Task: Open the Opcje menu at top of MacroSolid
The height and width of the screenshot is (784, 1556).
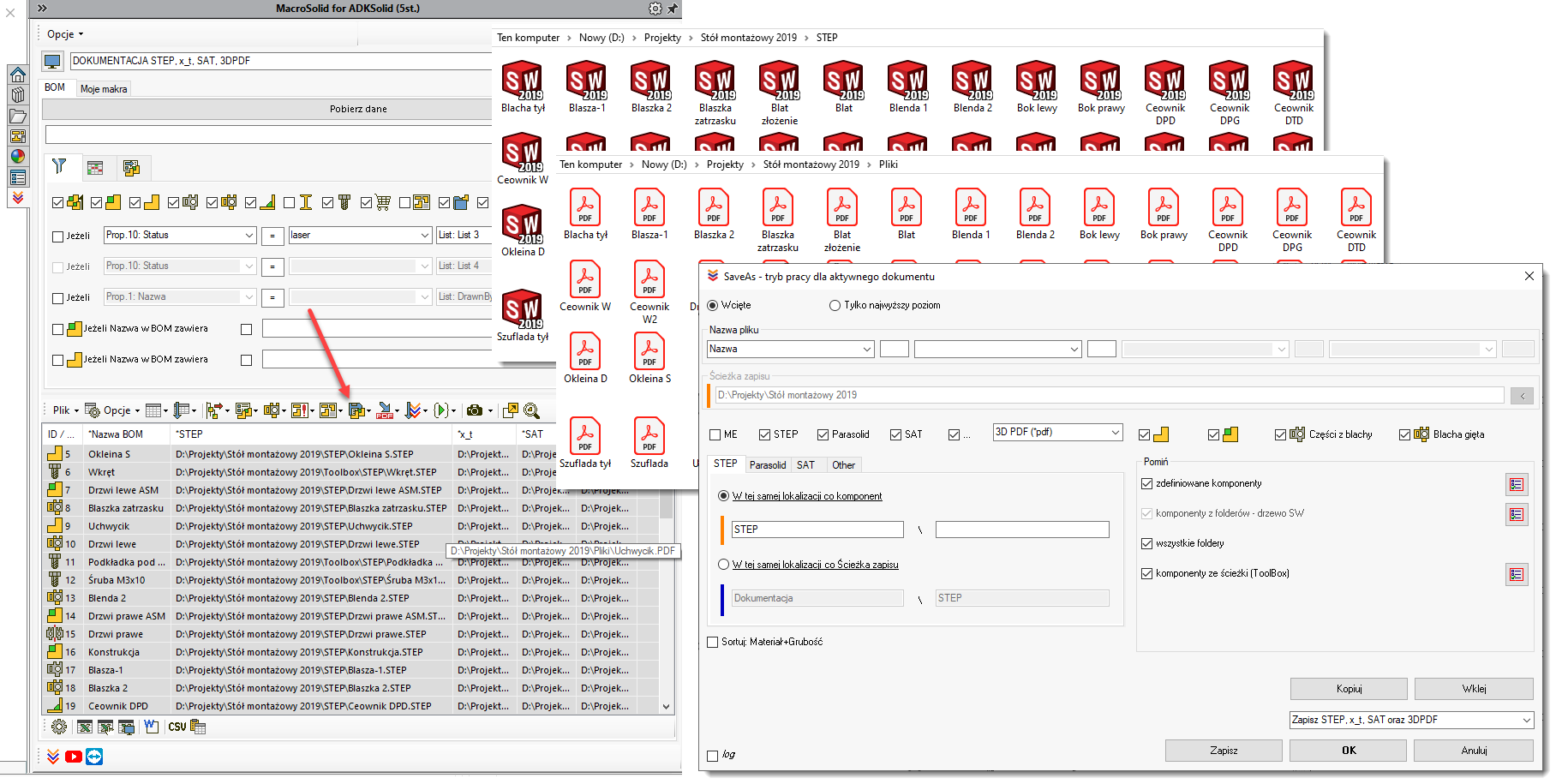Action: (x=65, y=34)
